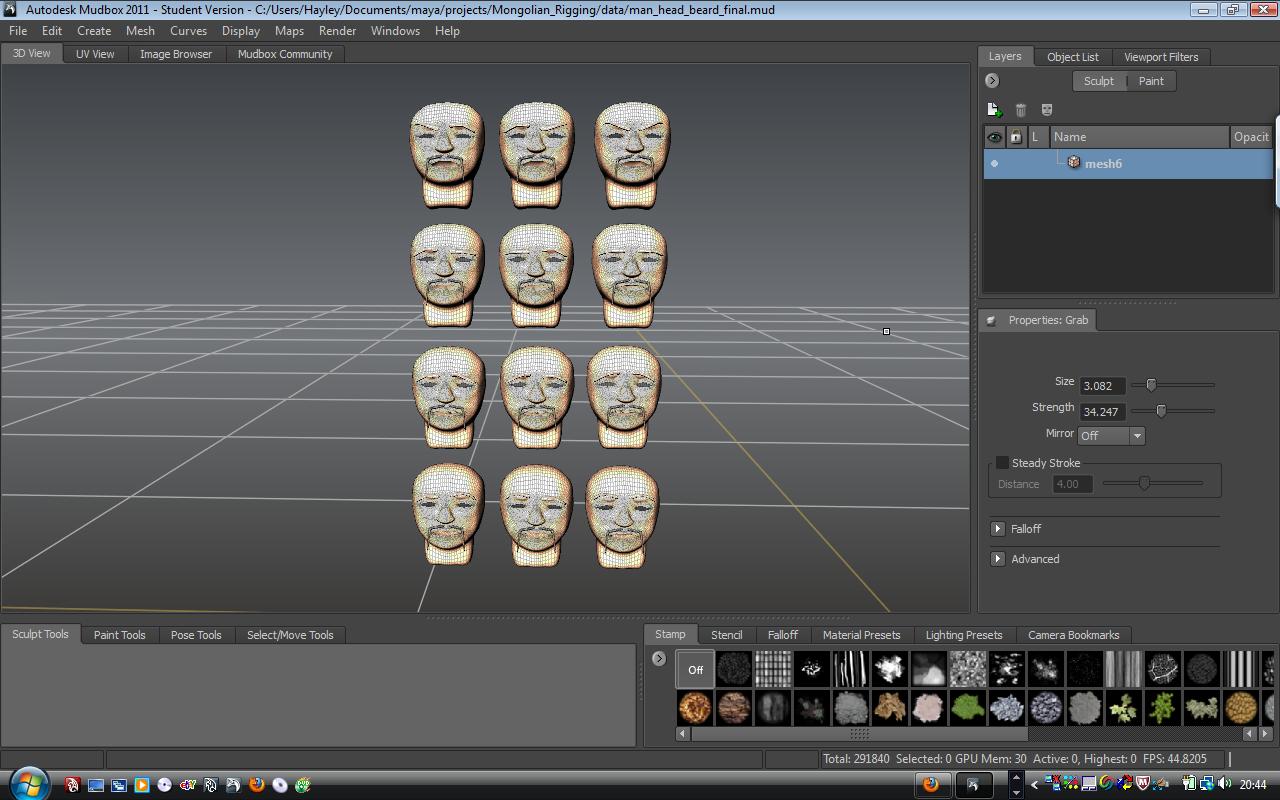Viewport: 1280px width, 800px height.
Task: Toggle visibility dot of mesh6 layer
Action: (994, 163)
